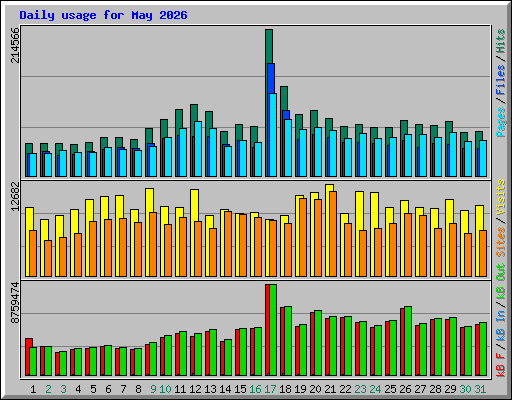Click the cyan pages bar for day 31
512x400 pixels.
[x=483, y=158]
